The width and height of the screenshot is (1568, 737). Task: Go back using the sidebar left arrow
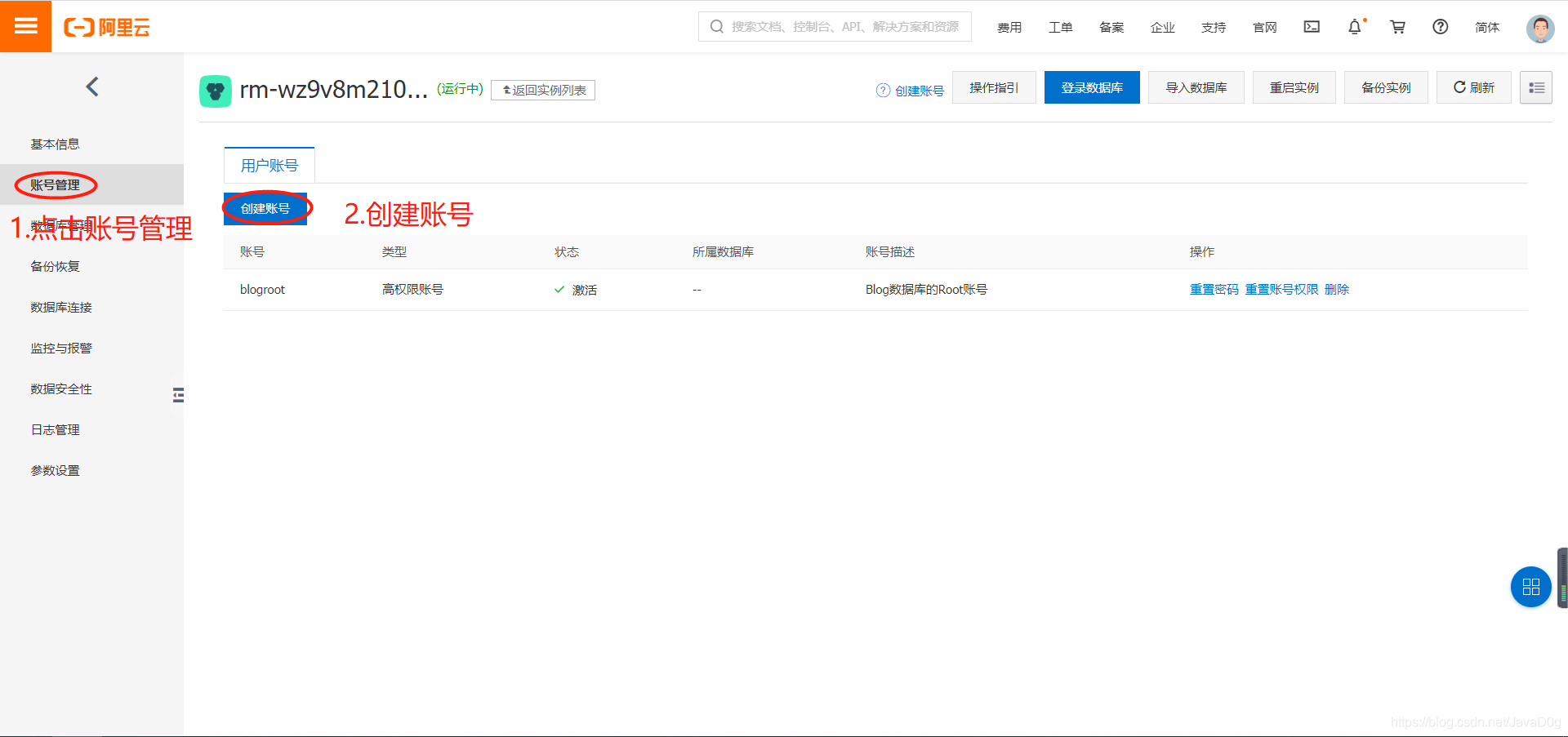[92, 87]
